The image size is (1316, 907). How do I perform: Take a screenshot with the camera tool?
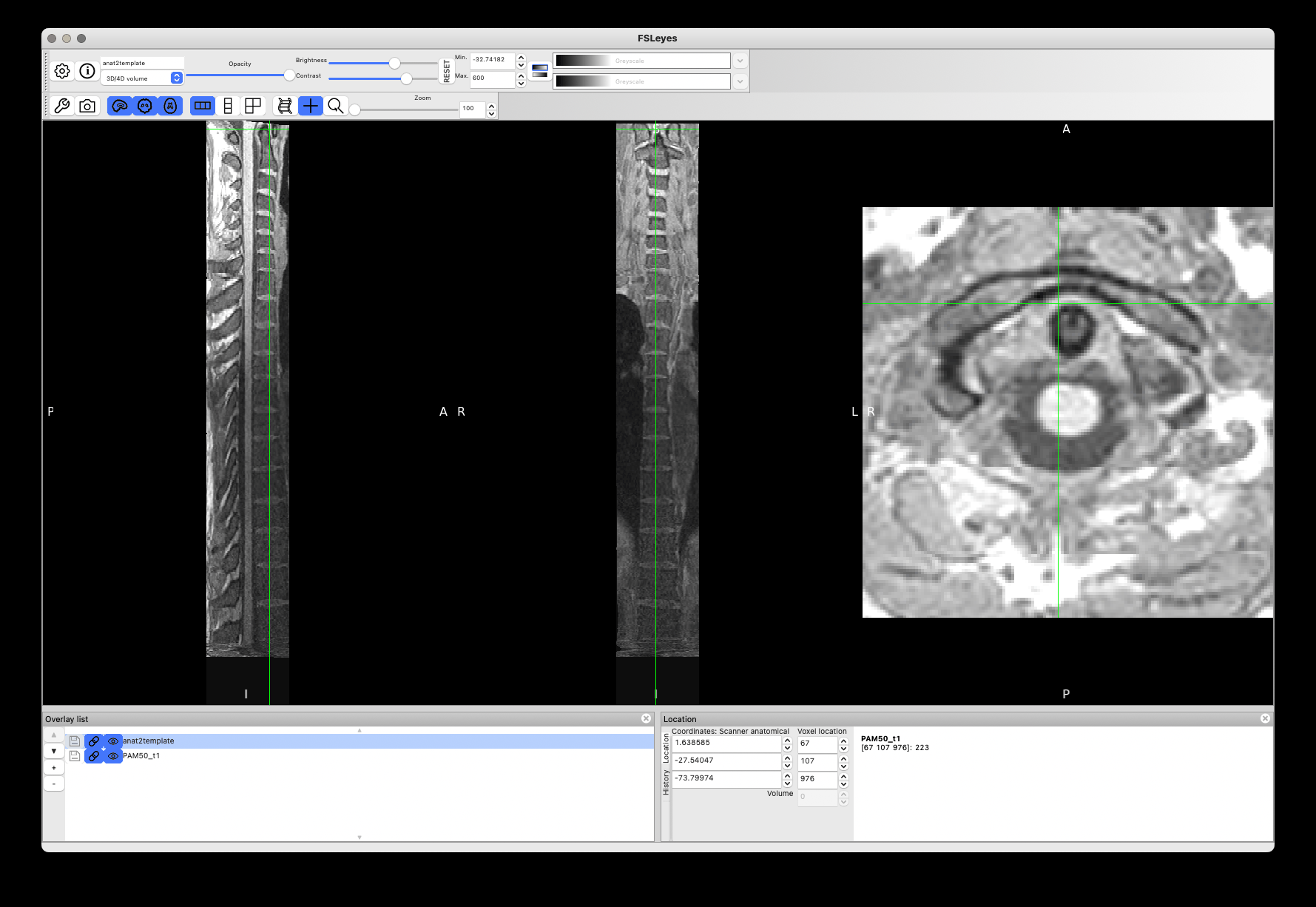[87, 106]
